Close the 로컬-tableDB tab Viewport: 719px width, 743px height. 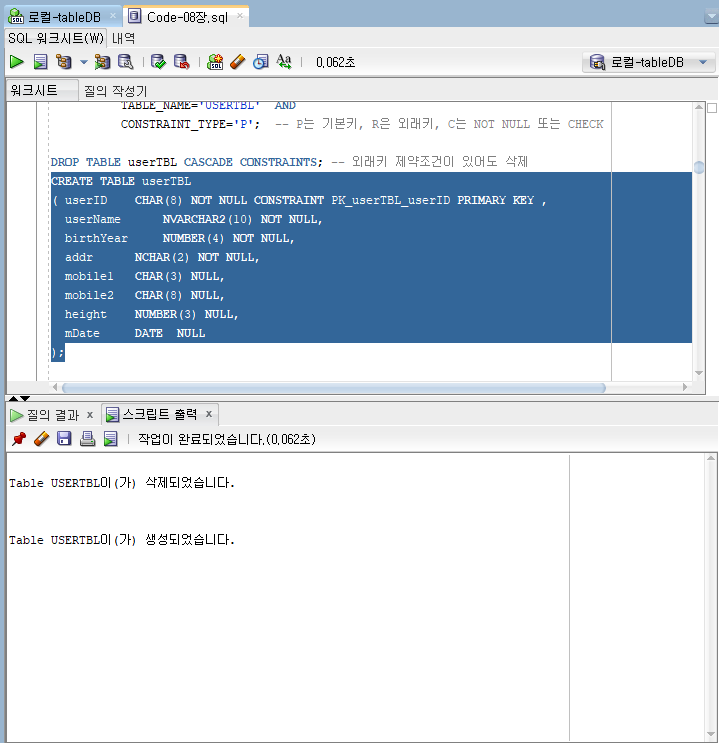[x=113, y=16]
